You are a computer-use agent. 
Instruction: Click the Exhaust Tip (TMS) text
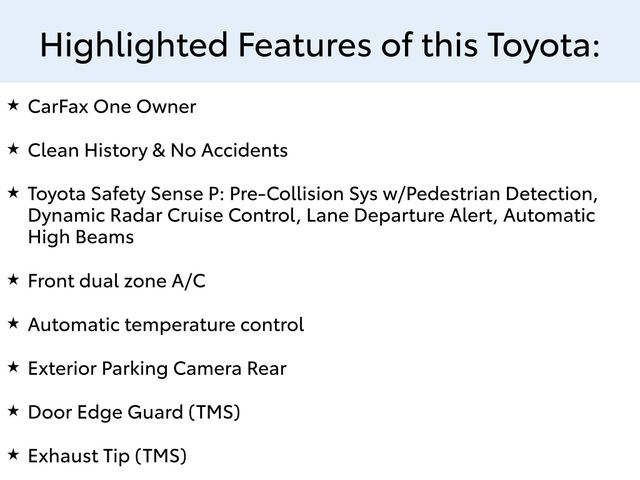pos(107,456)
